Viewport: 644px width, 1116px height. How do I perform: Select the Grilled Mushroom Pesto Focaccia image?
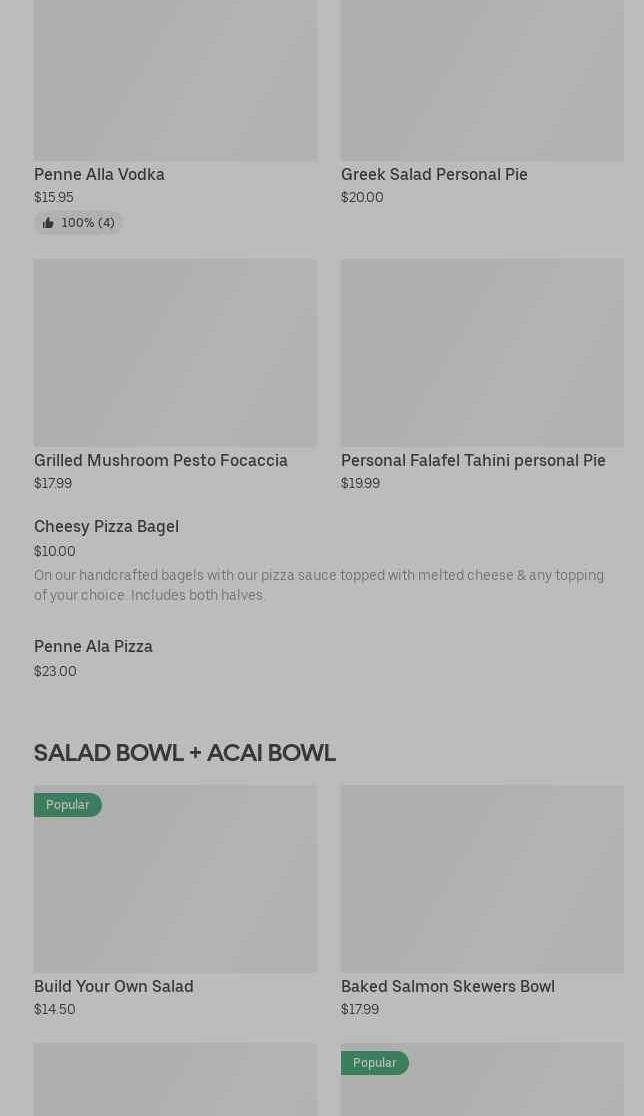[x=175, y=352]
